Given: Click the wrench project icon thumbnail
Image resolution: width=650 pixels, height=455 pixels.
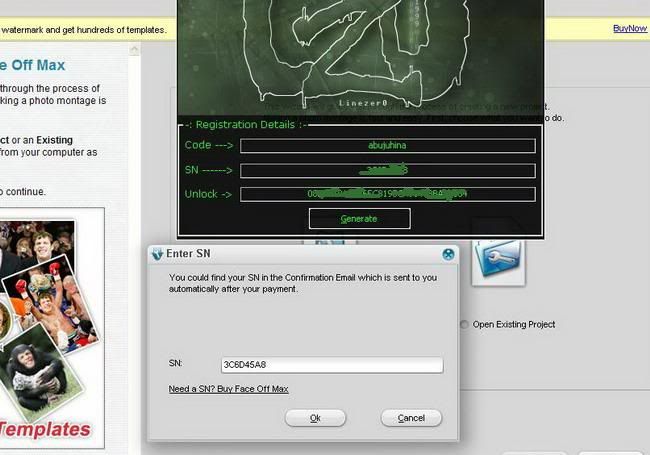Looking at the screenshot, I should (x=499, y=263).
